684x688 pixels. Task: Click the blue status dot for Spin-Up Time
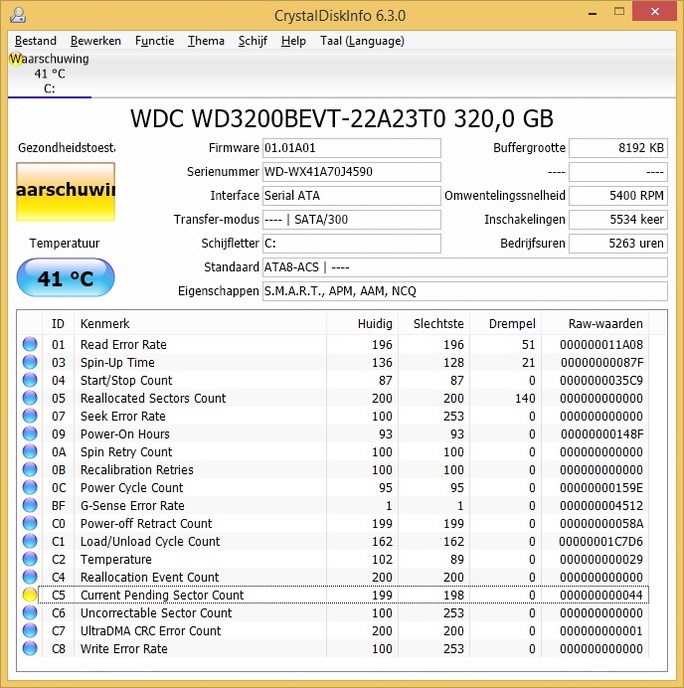coord(30,362)
